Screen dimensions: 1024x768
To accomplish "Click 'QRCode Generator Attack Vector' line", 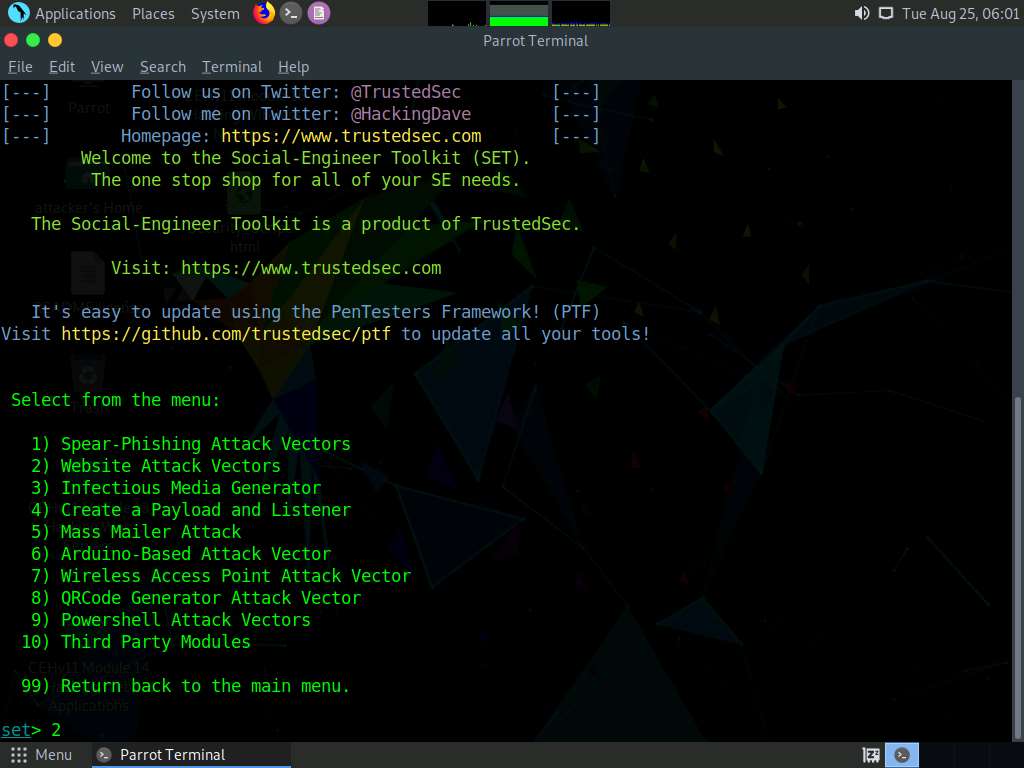I will point(196,598).
